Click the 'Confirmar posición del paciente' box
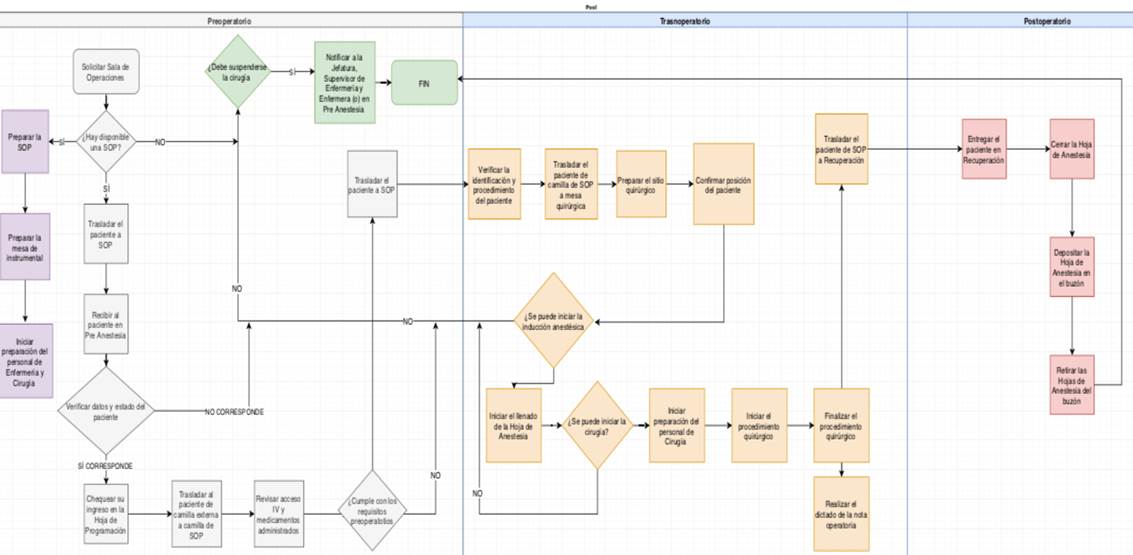 [724, 184]
